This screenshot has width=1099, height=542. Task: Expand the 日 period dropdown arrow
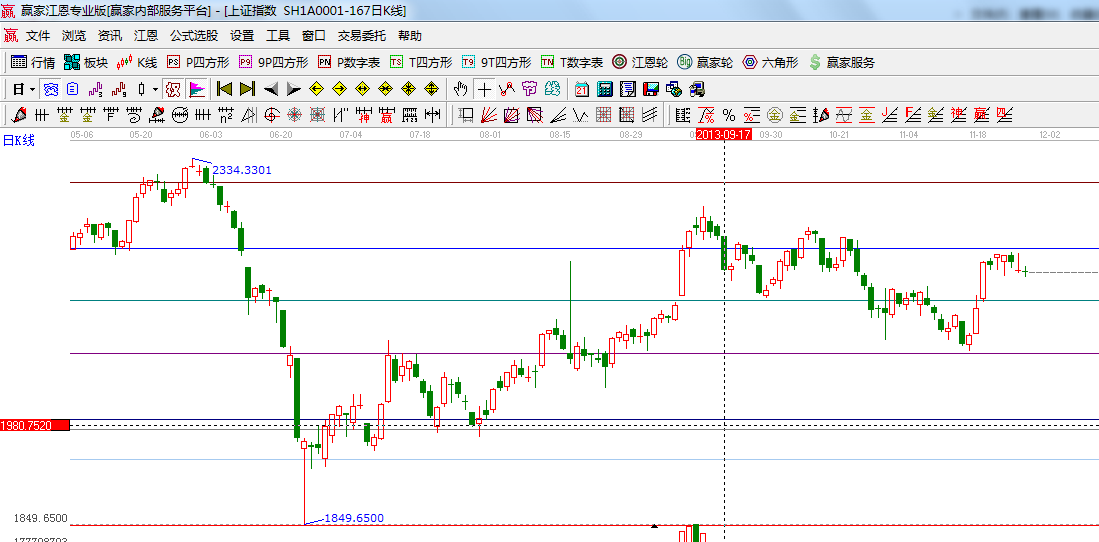point(33,89)
